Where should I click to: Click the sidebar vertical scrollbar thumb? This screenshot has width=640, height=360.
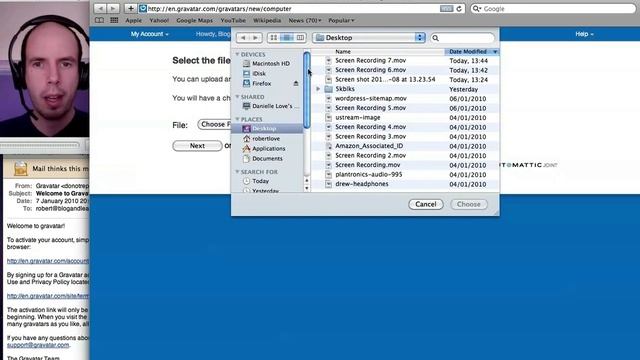pyautogui.click(x=307, y=90)
